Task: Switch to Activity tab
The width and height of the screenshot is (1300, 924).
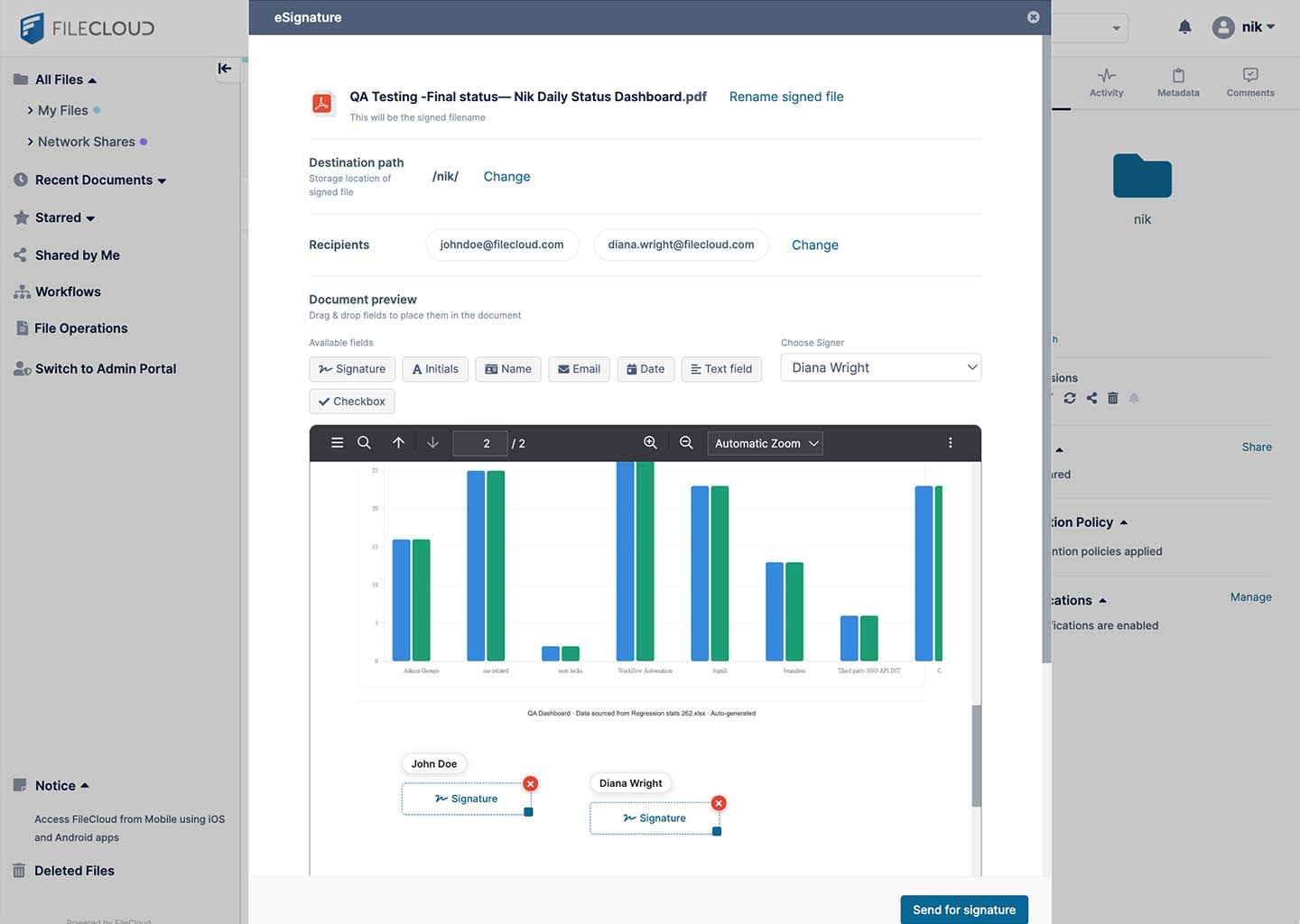Action: (x=1107, y=83)
